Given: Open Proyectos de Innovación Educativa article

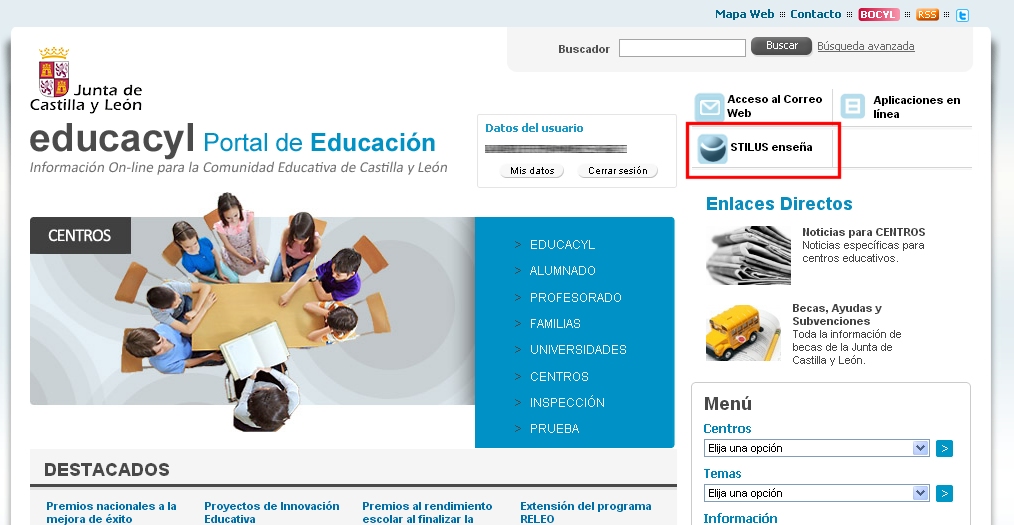Looking at the screenshot, I should [x=272, y=512].
